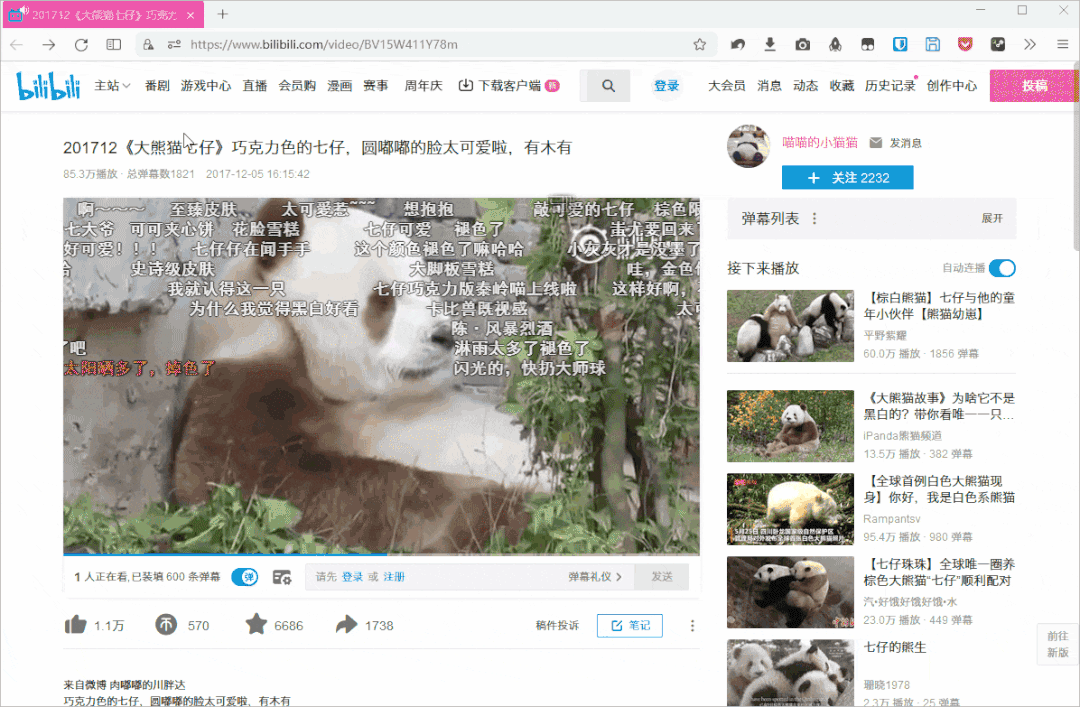Viewport: 1080px width, 707px height.
Task: Open 全球首例白色大熊猫 video thumbnail
Action: coord(790,509)
